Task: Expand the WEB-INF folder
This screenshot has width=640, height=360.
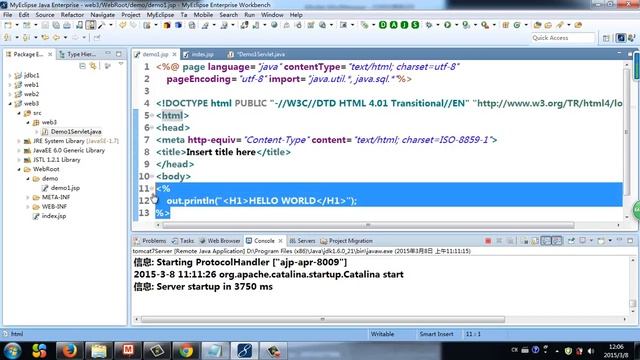Action: 28,207
